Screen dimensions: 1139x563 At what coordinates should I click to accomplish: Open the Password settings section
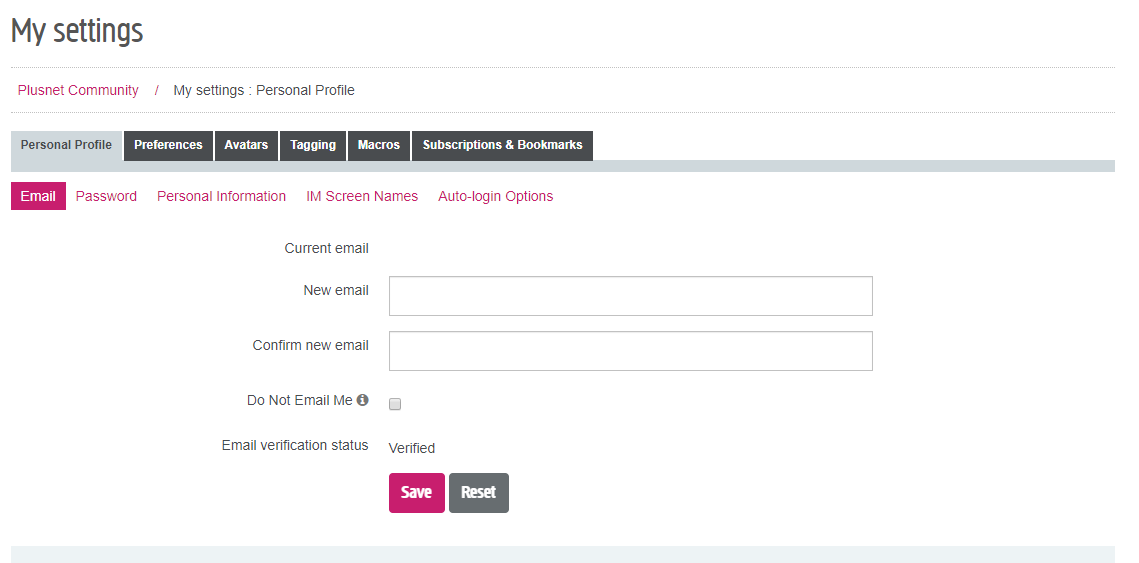click(106, 196)
